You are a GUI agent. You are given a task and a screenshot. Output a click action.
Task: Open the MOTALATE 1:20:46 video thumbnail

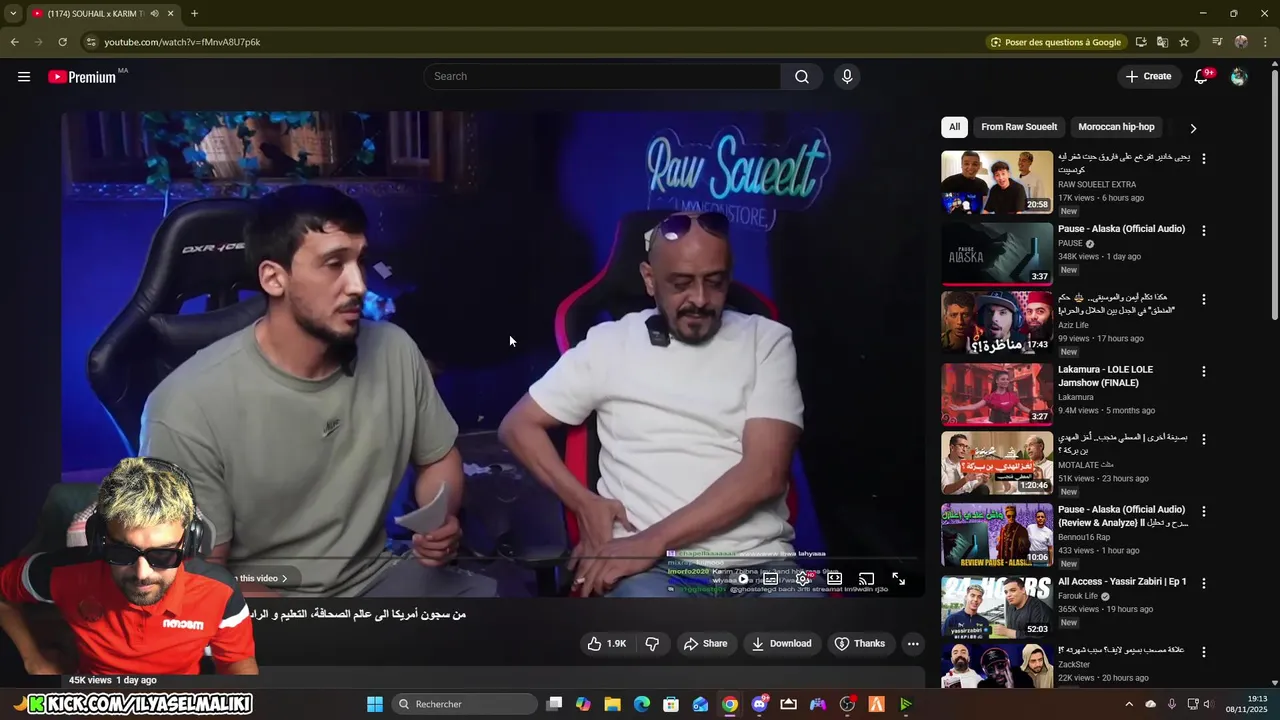pos(997,463)
